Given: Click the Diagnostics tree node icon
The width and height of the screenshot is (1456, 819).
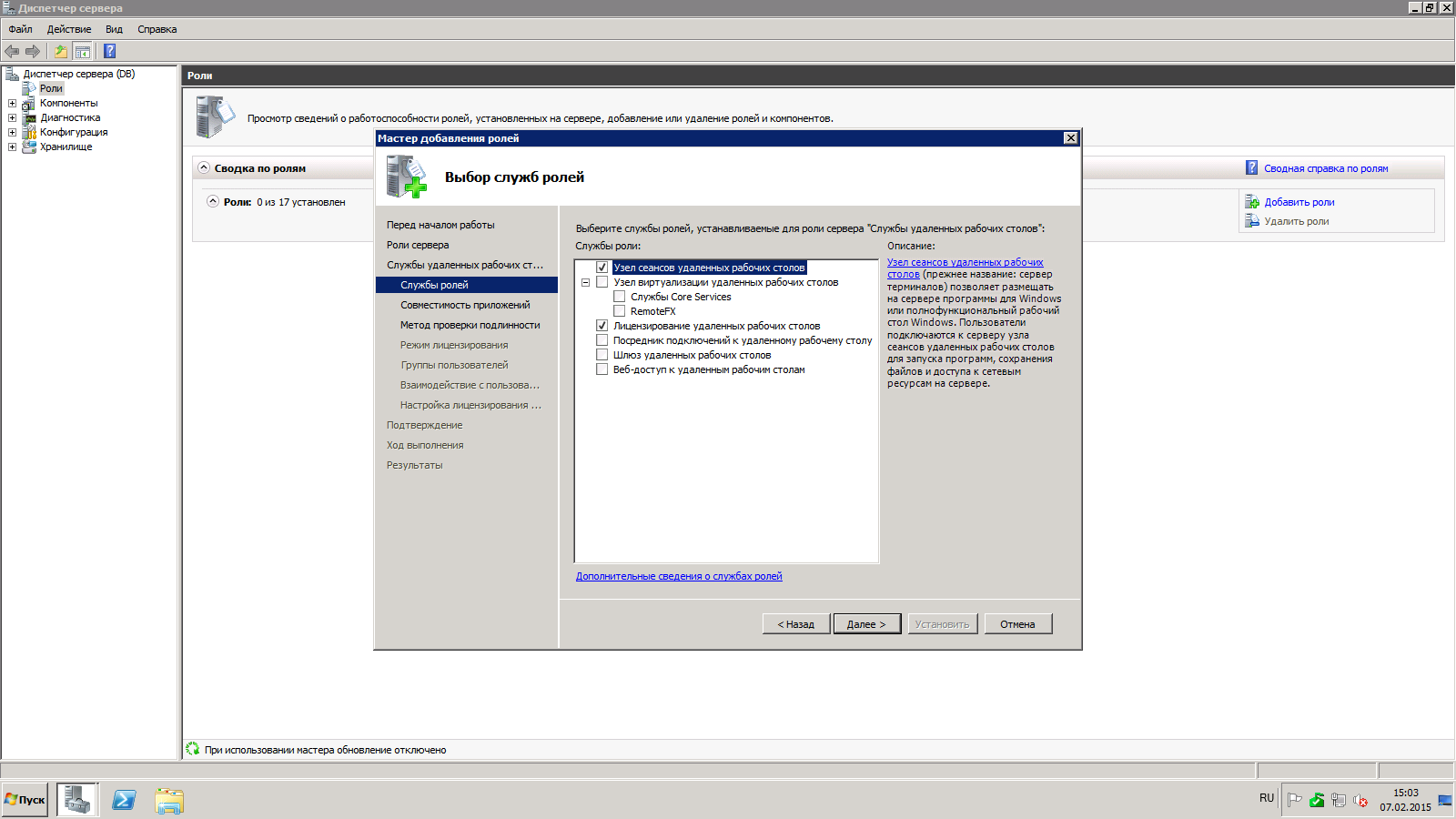Looking at the screenshot, I should point(29,117).
